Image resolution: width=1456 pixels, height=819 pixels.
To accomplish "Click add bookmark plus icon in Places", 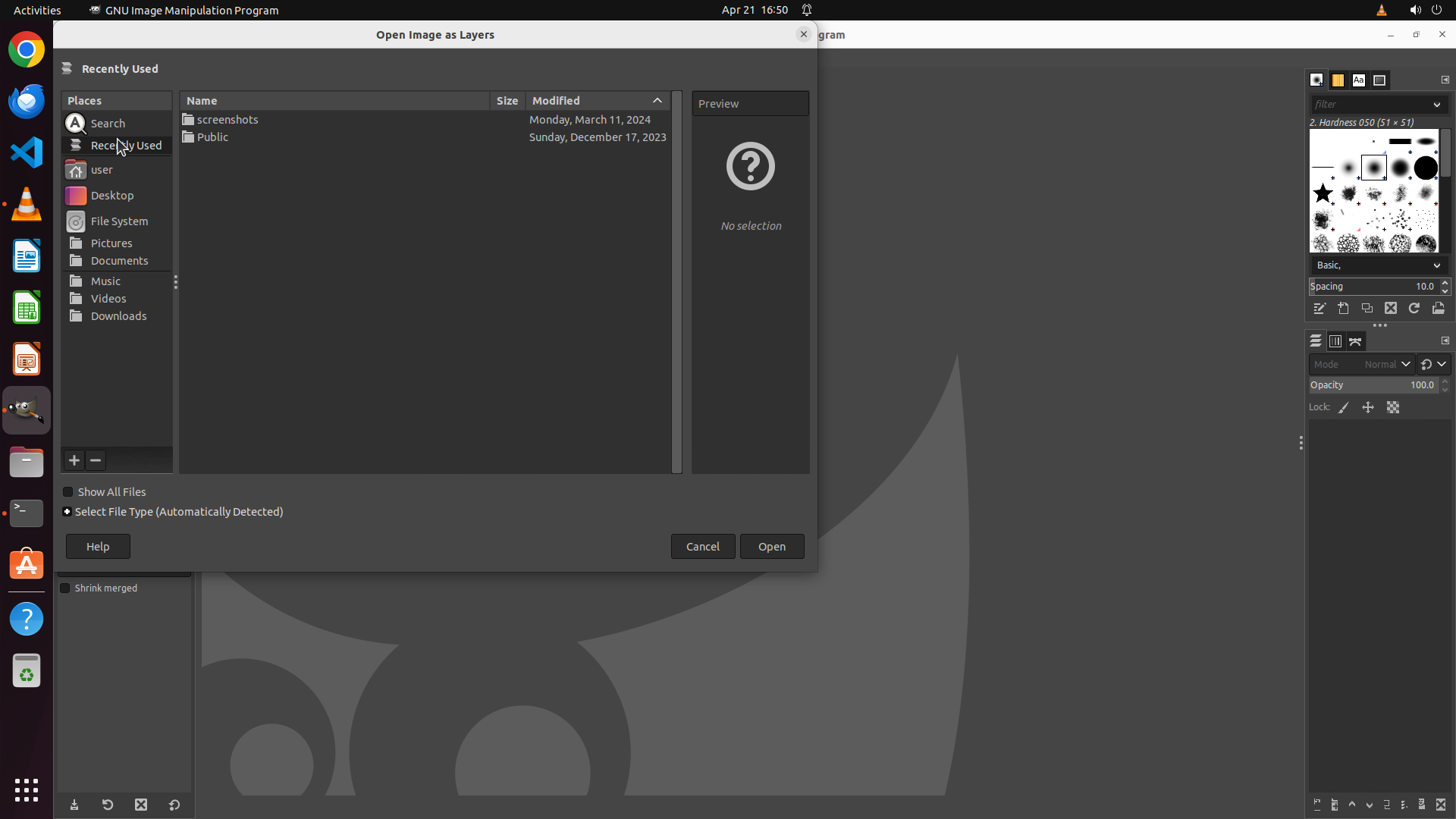I will click(x=74, y=460).
